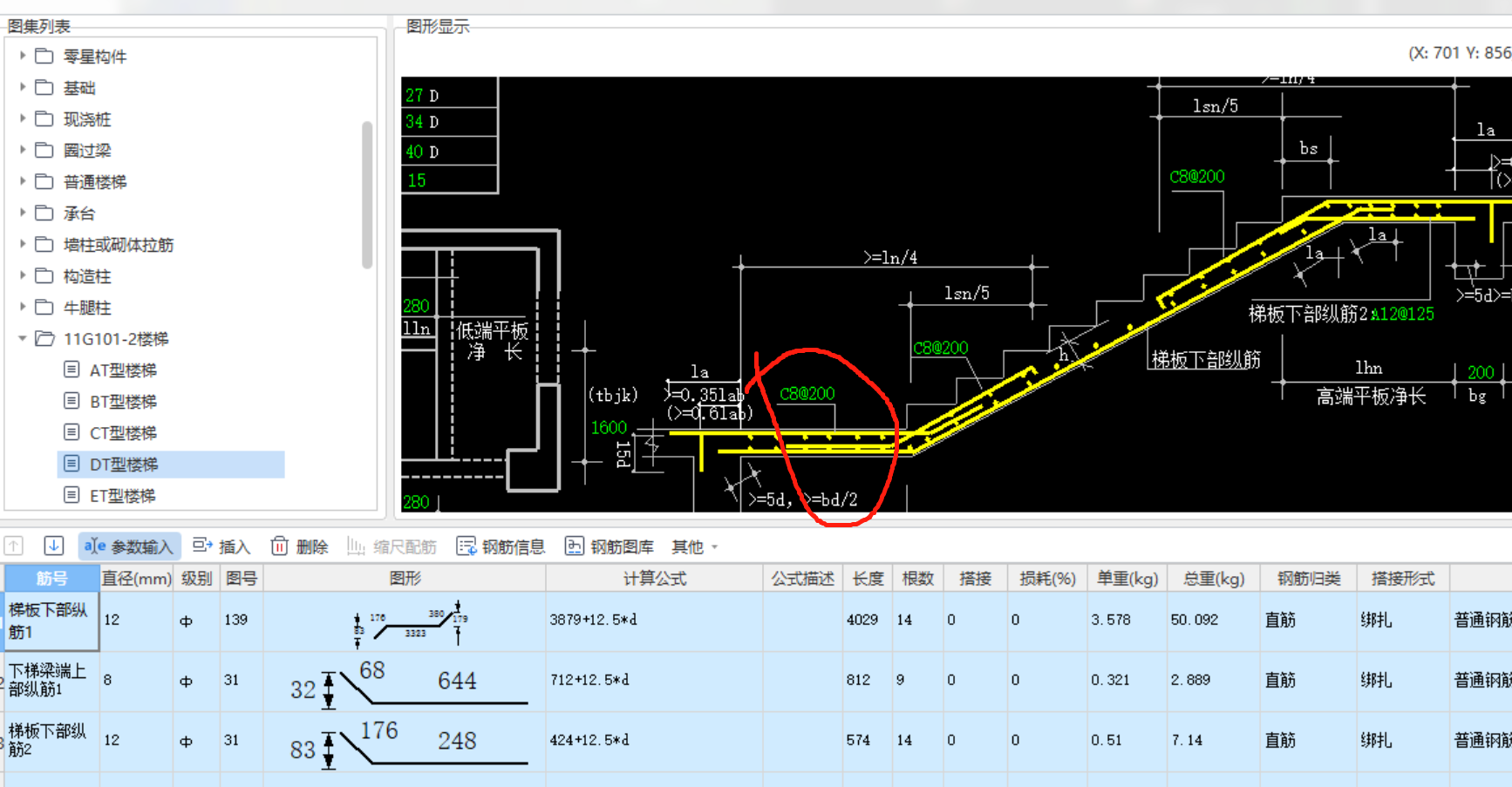
Task: Click the 墙柱或砌体拉筋 tree label
Action: [119, 245]
